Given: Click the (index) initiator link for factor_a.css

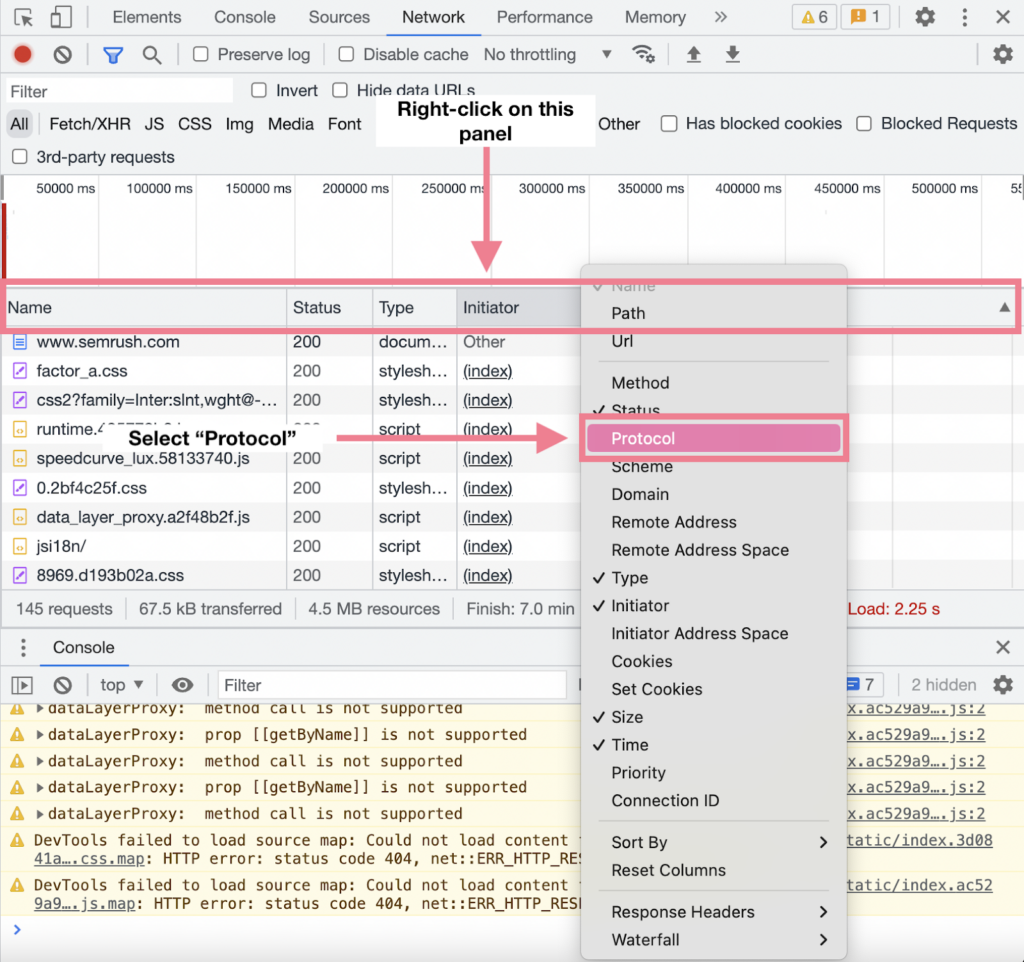Looking at the screenshot, I should (487, 371).
